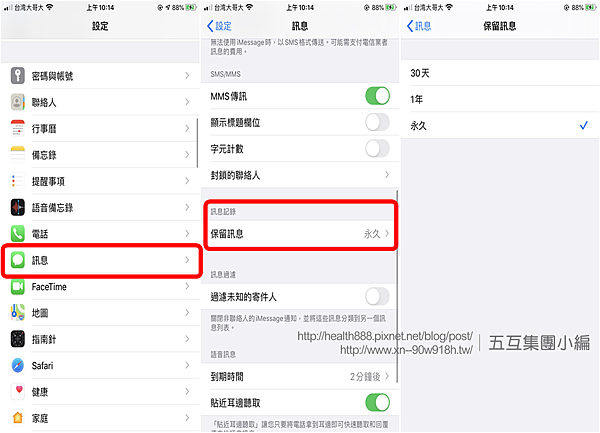Tap the Maps (地圖) icon
This screenshot has width=600, height=433.
pos(18,313)
